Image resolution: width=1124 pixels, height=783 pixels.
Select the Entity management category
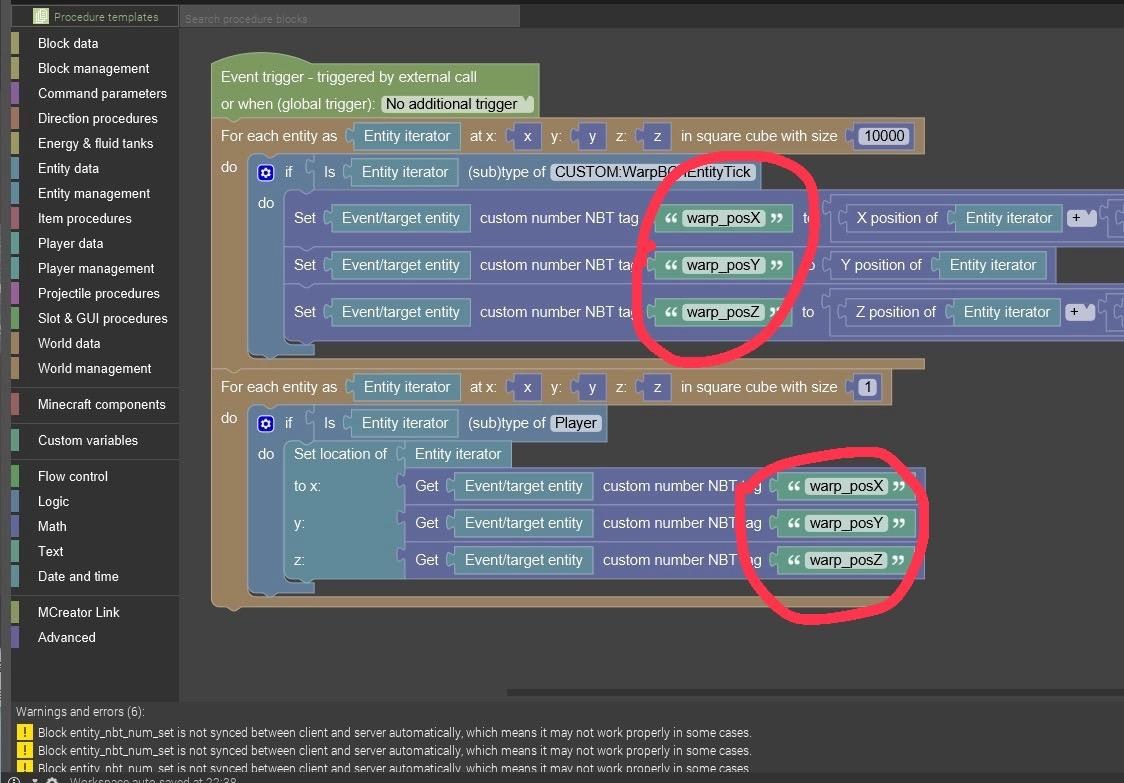[94, 193]
